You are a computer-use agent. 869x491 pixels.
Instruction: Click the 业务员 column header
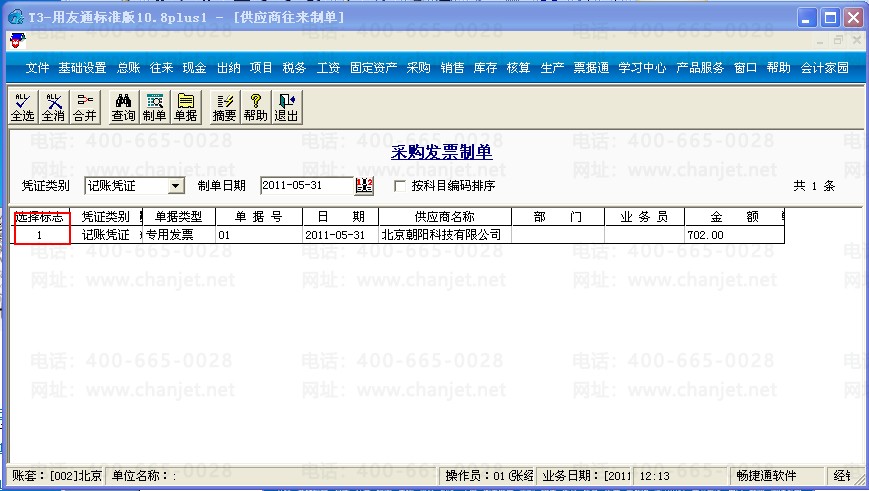click(645, 217)
